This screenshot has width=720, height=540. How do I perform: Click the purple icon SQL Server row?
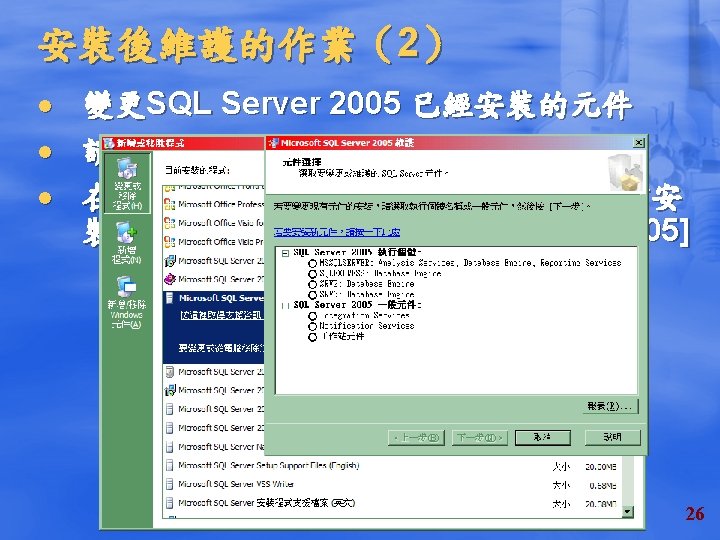[170, 279]
